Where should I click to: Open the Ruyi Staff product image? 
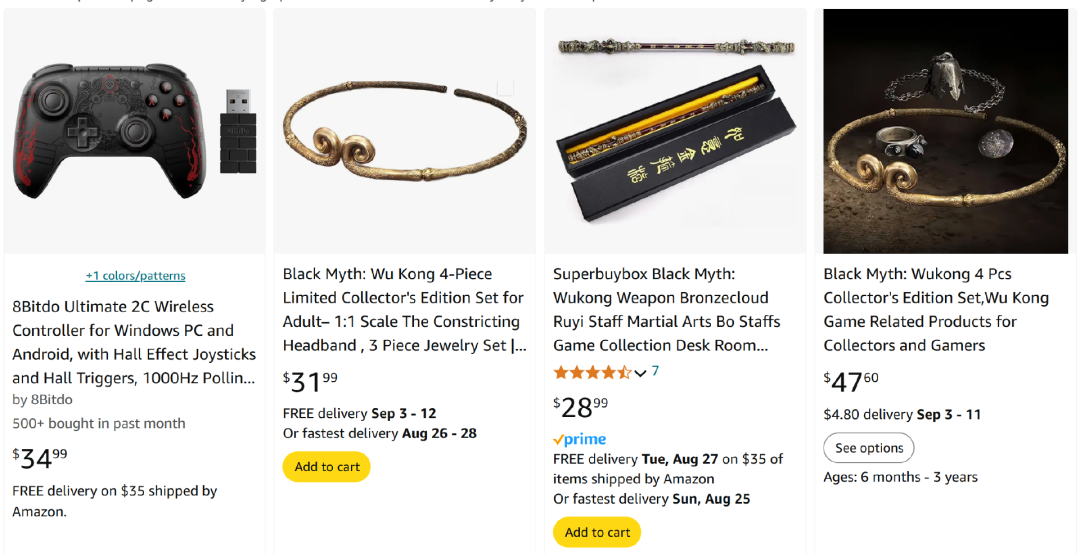675,131
